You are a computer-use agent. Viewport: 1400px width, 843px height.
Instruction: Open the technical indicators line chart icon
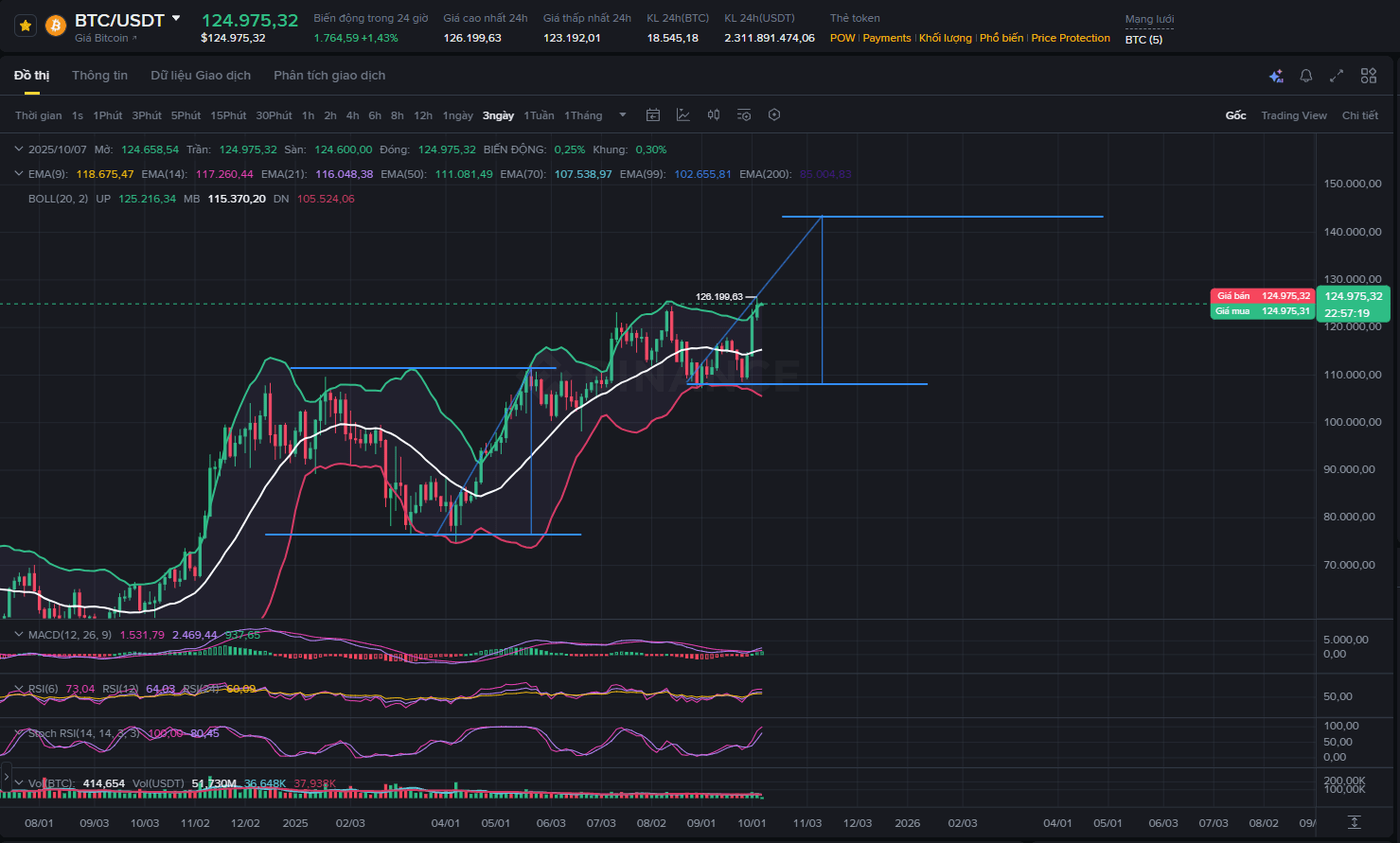683,115
